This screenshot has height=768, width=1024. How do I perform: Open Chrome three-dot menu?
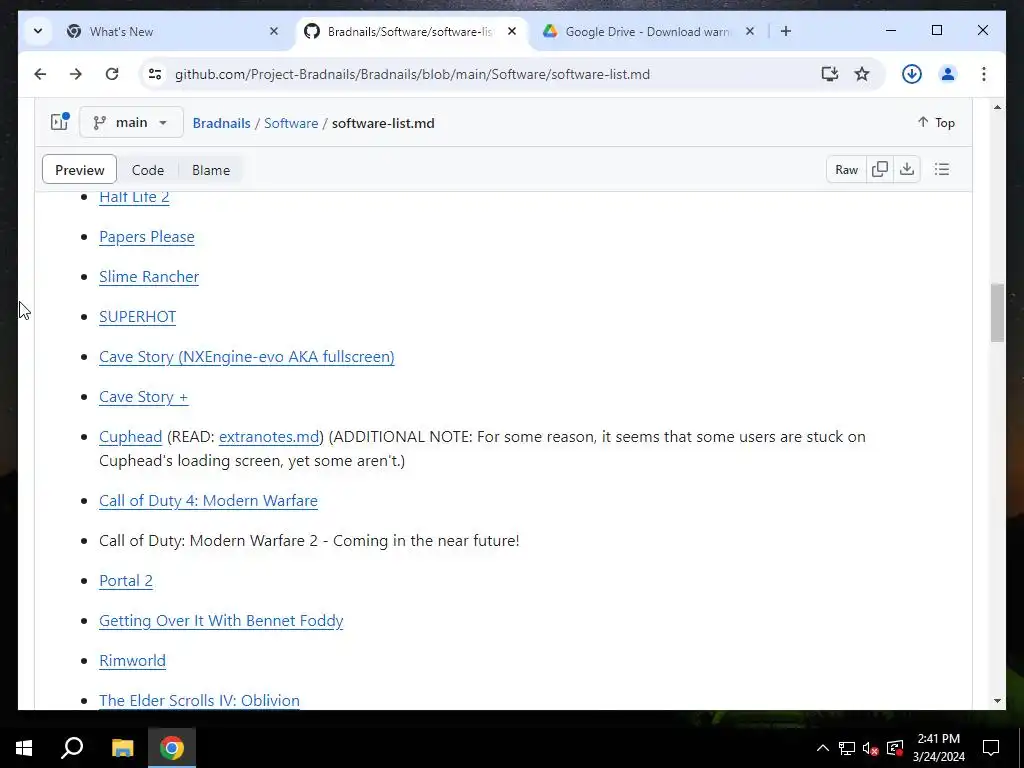[984, 74]
